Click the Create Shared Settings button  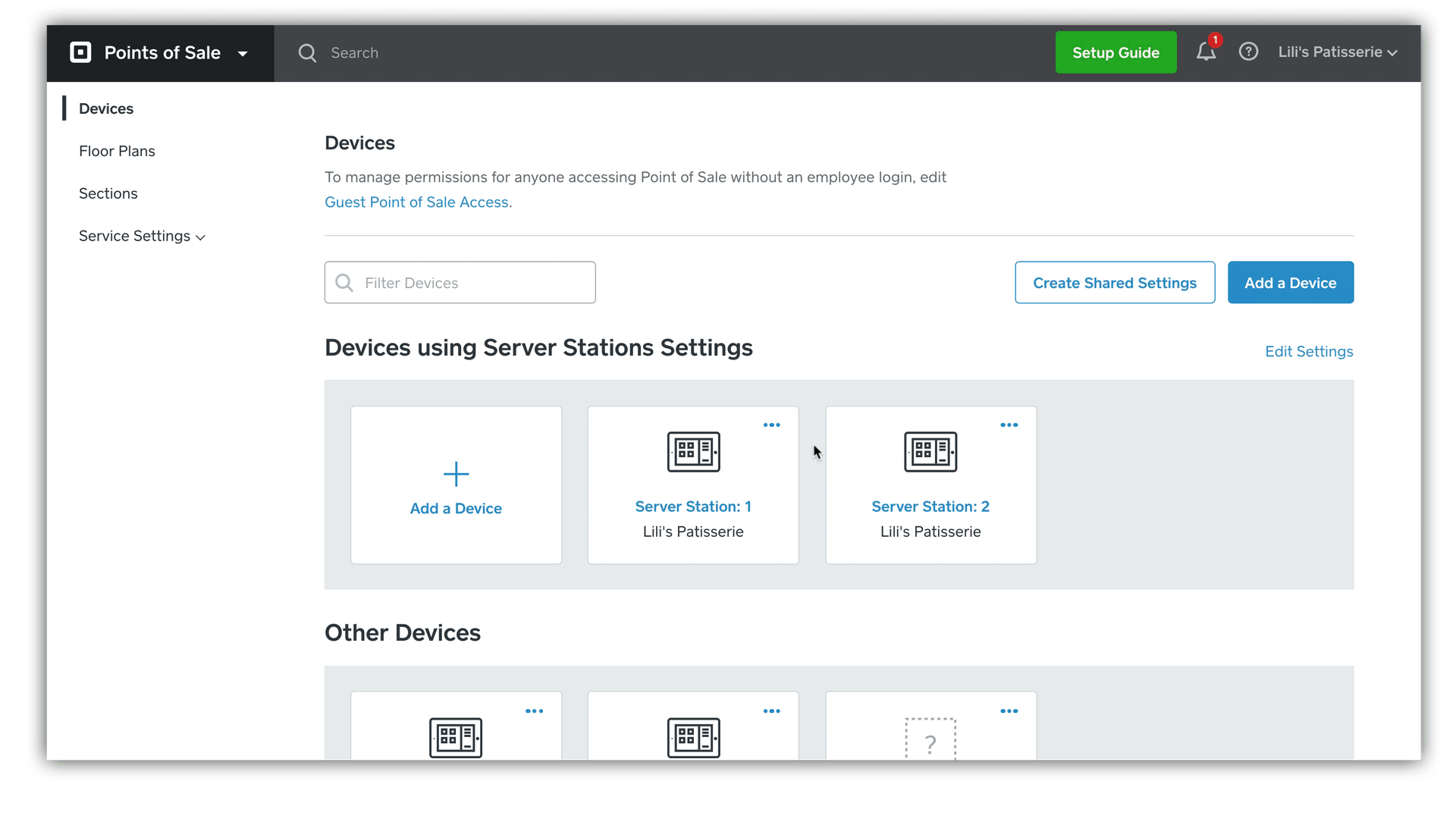(x=1115, y=283)
